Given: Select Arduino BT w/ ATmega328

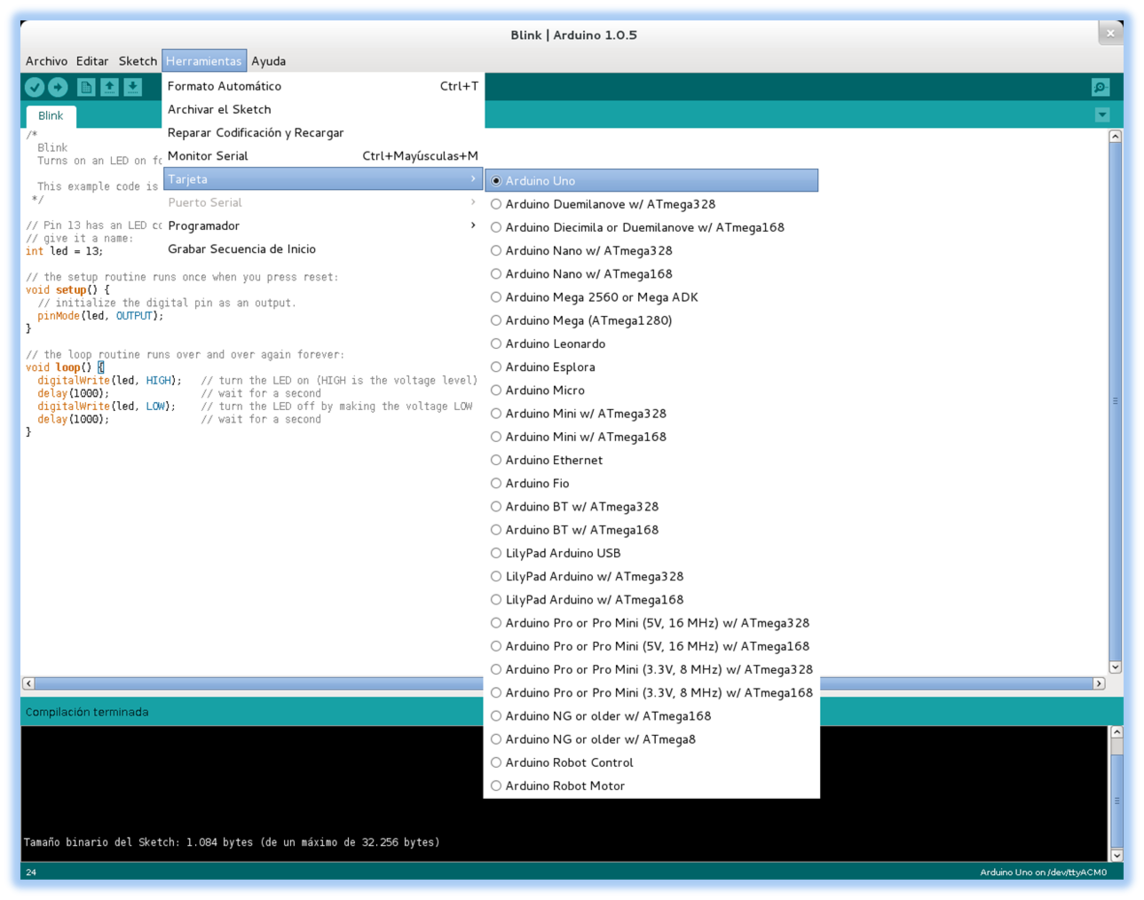Looking at the screenshot, I should [652, 507].
